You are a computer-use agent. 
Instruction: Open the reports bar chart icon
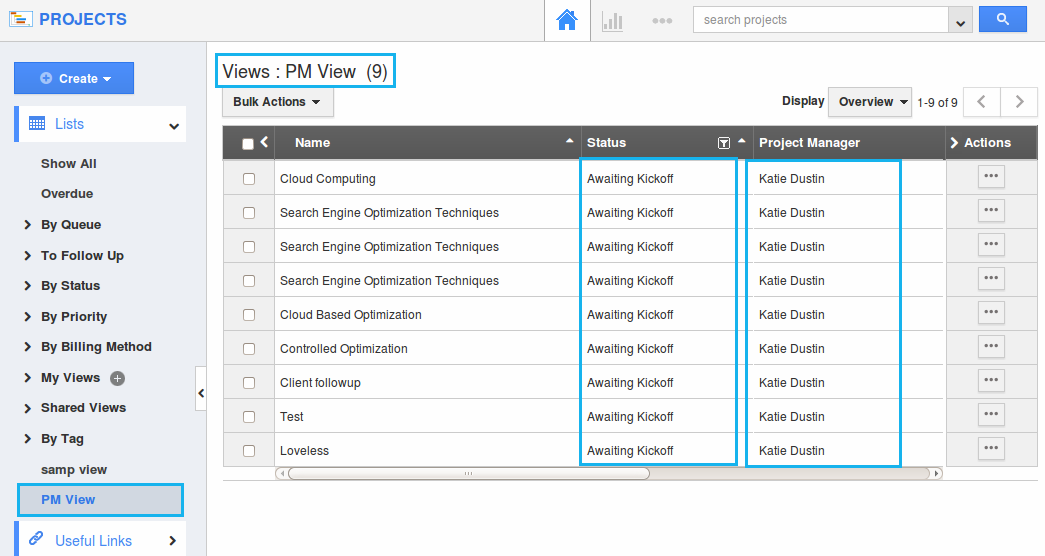612,21
